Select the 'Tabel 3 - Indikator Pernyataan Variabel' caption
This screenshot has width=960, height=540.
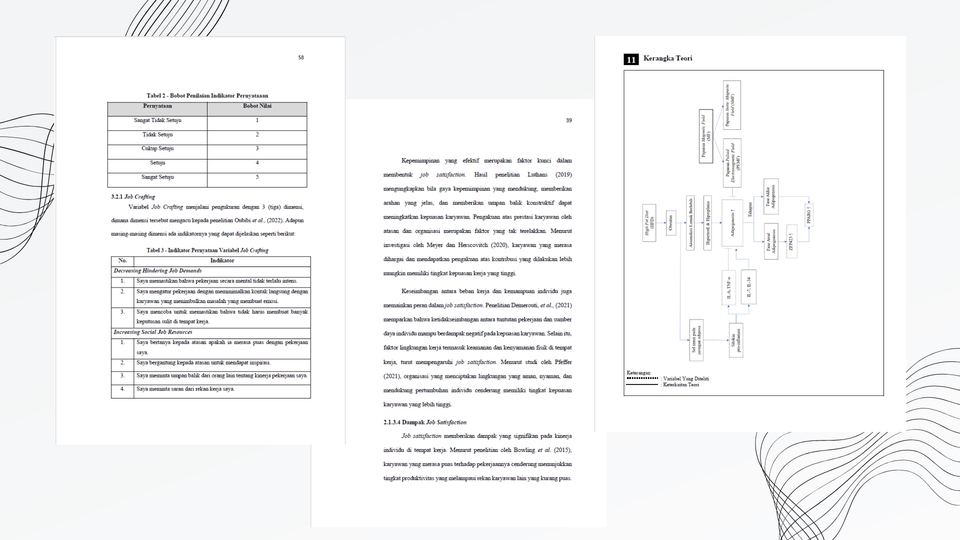tap(207, 250)
